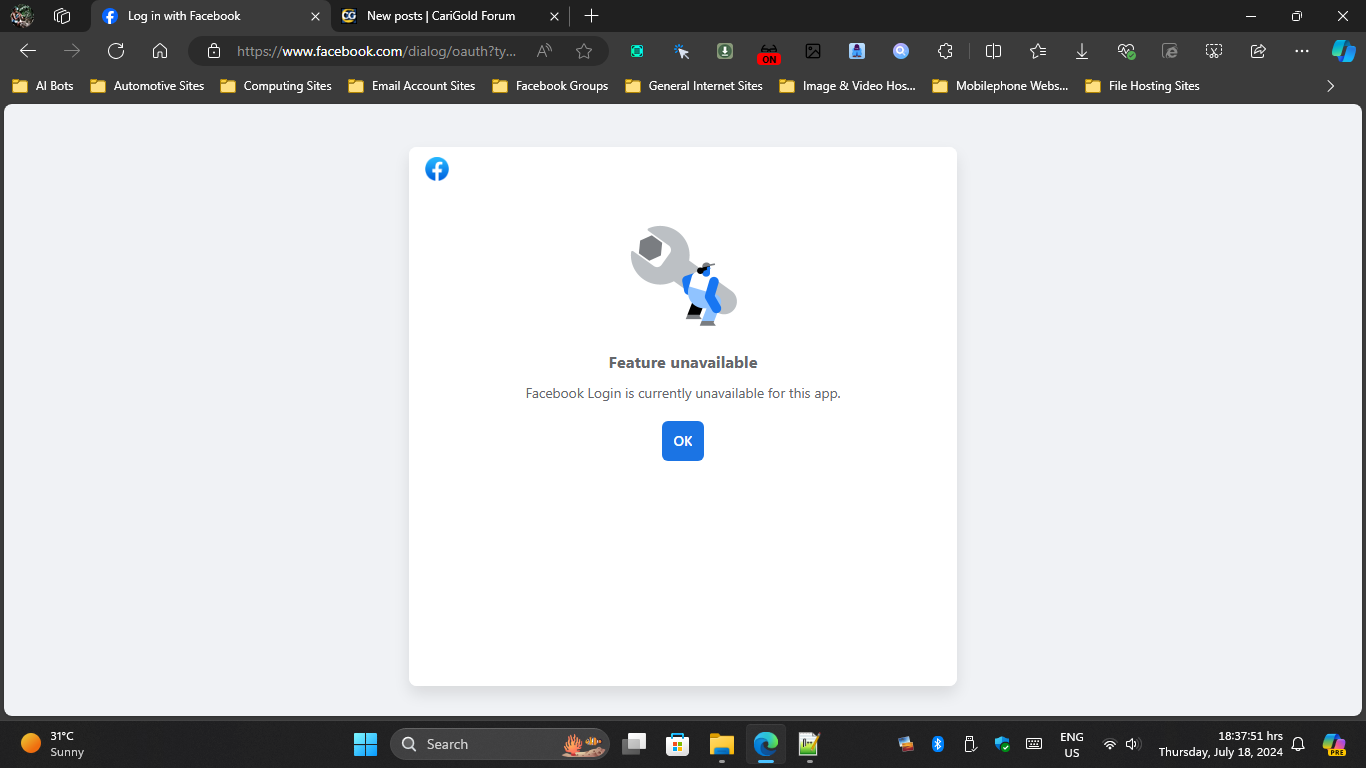Image resolution: width=1366 pixels, height=768 pixels.
Task: Click the OK button in the Facebook dialog
Action: (x=683, y=441)
